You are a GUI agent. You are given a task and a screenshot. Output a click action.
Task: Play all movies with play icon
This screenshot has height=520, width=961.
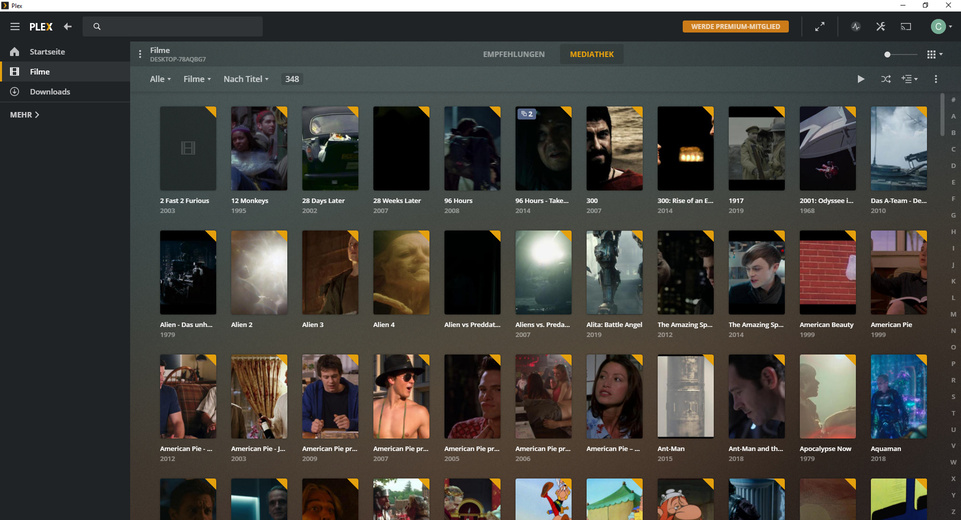click(x=860, y=79)
